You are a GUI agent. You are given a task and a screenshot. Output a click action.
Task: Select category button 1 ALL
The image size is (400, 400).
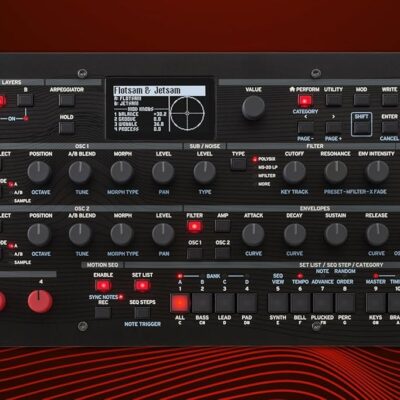click(x=180, y=303)
